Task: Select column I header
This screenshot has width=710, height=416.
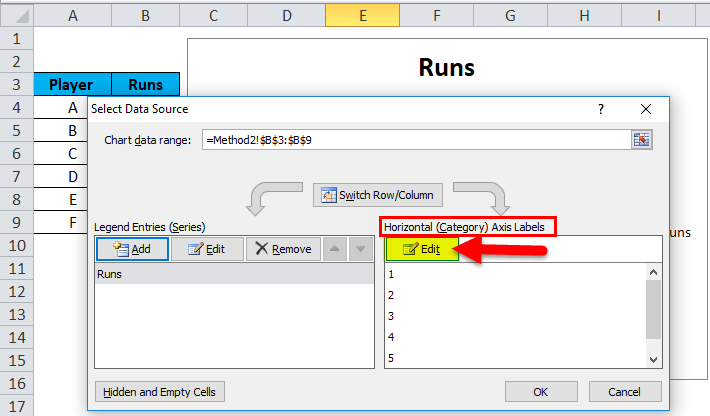Action: point(658,16)
